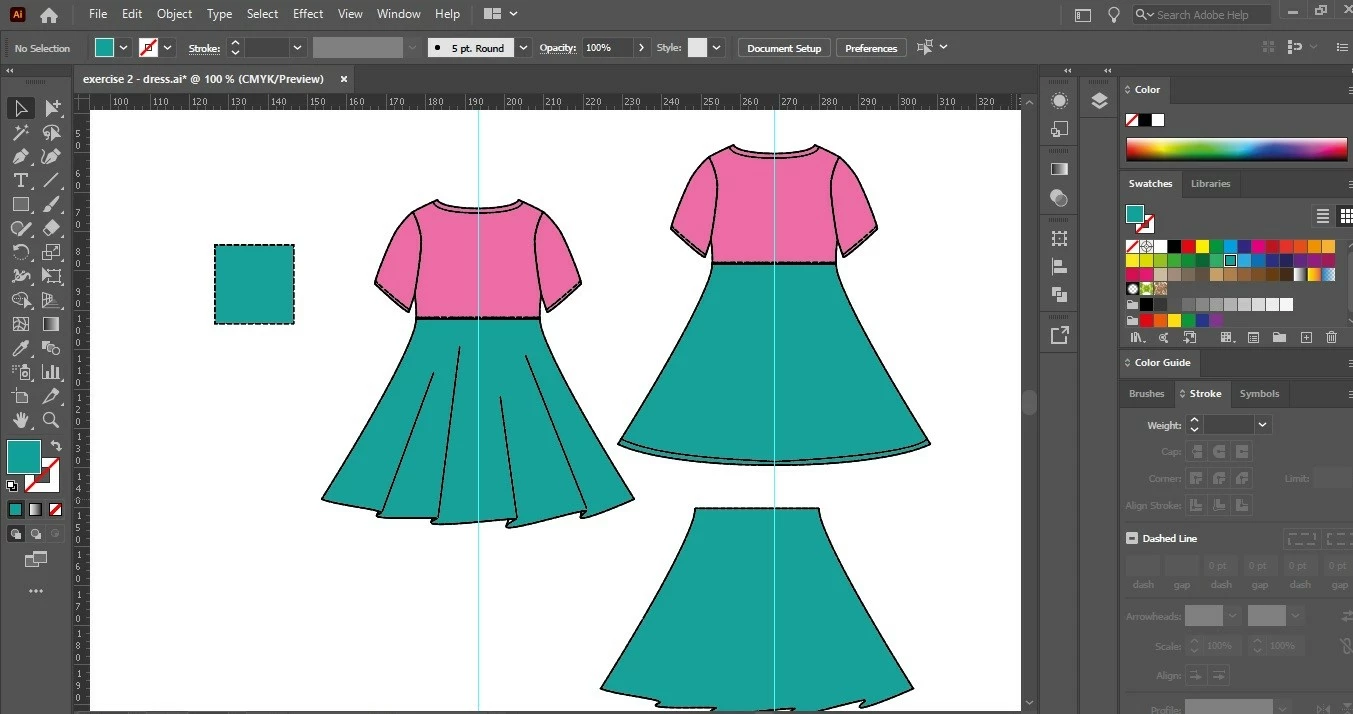Viewport: 1353px width, 714px height.
Task: Open the Effect menu
Action: [308, 14]
